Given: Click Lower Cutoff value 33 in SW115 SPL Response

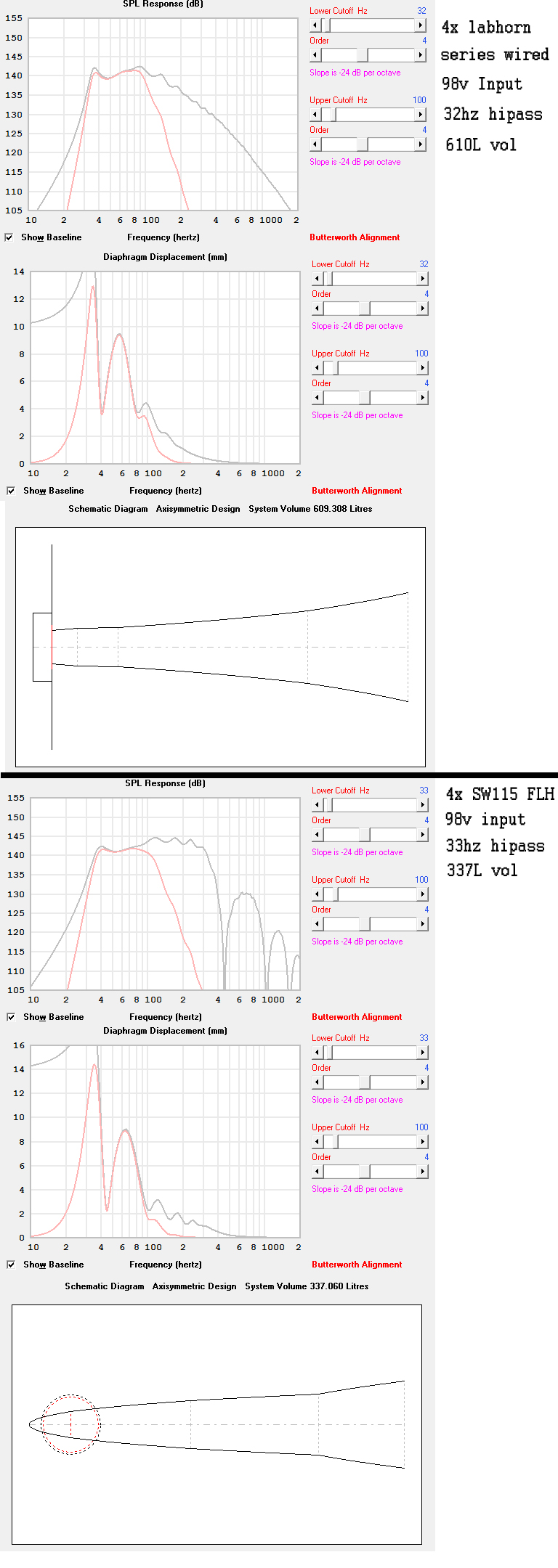Looking at the screenshot, I should coord(424,791).
